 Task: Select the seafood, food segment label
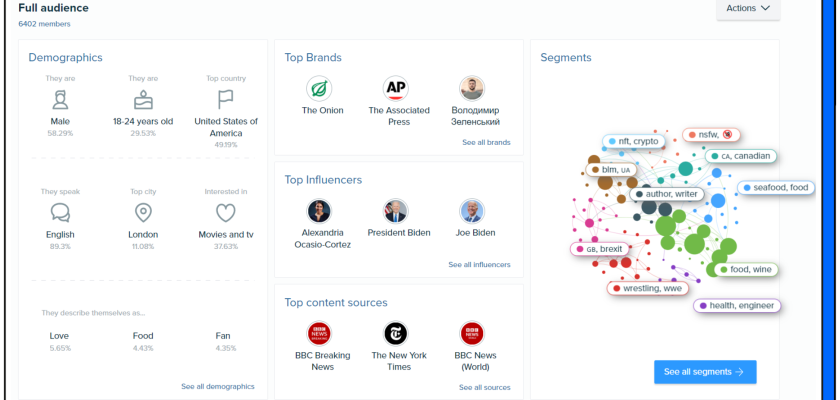pyautogui.click(x=777, y=188)
